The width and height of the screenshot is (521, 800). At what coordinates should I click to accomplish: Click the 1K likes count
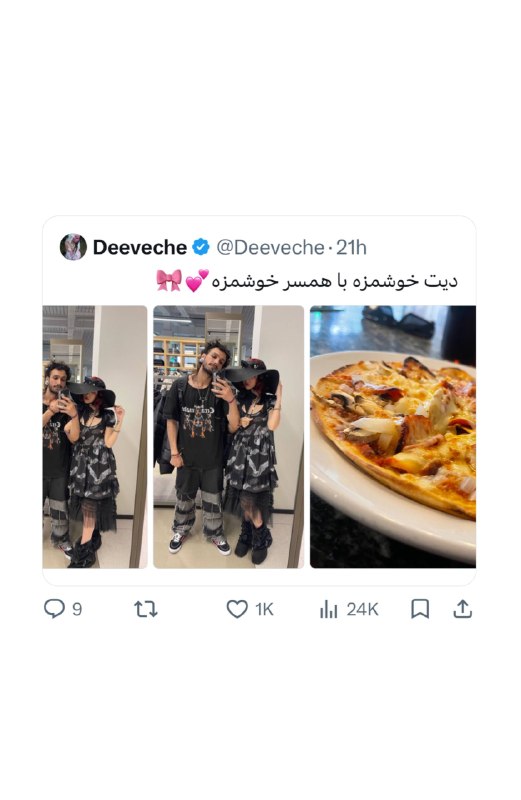[264, 609]
